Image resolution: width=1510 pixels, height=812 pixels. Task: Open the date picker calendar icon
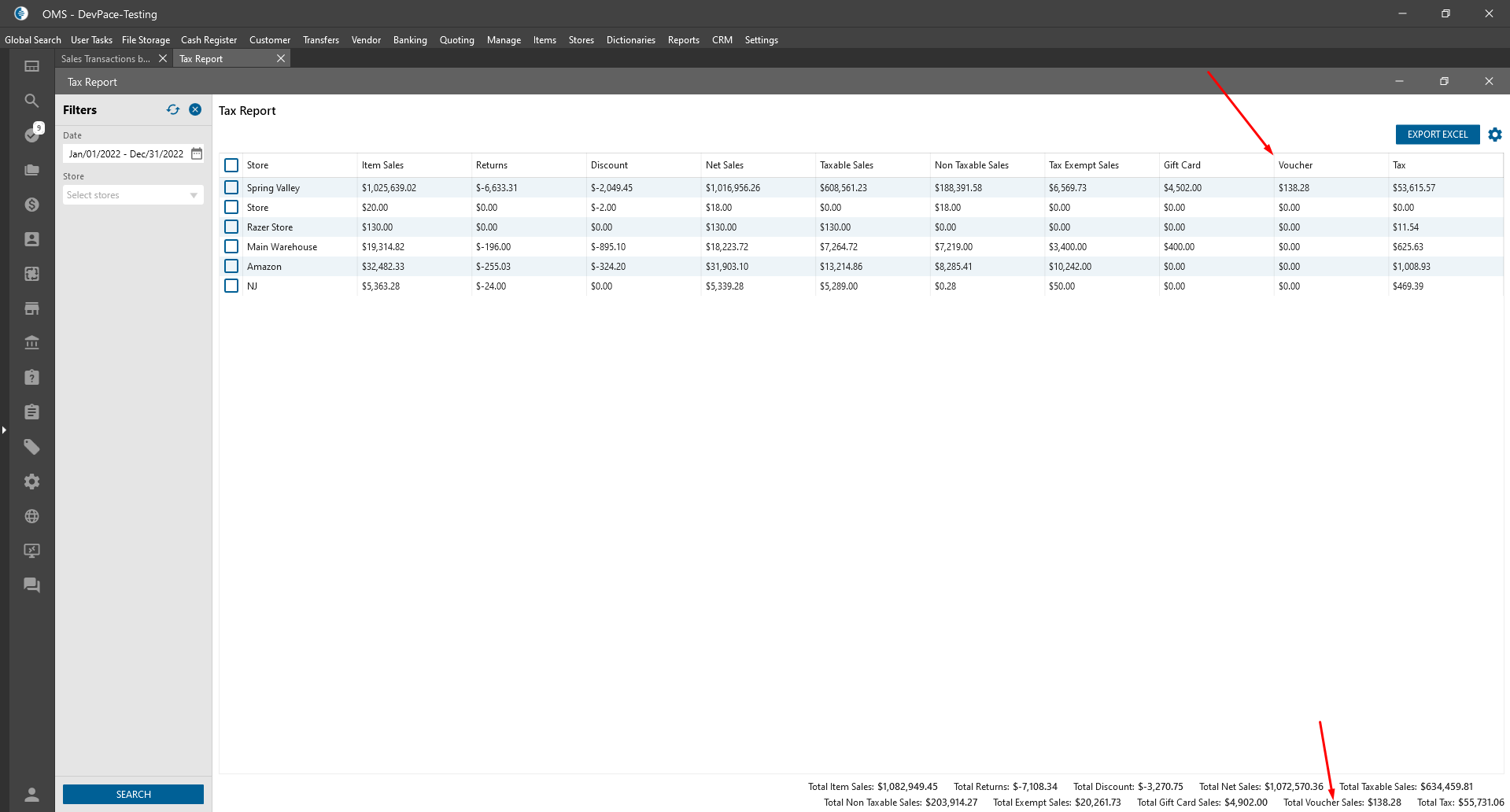pos(197,153)
